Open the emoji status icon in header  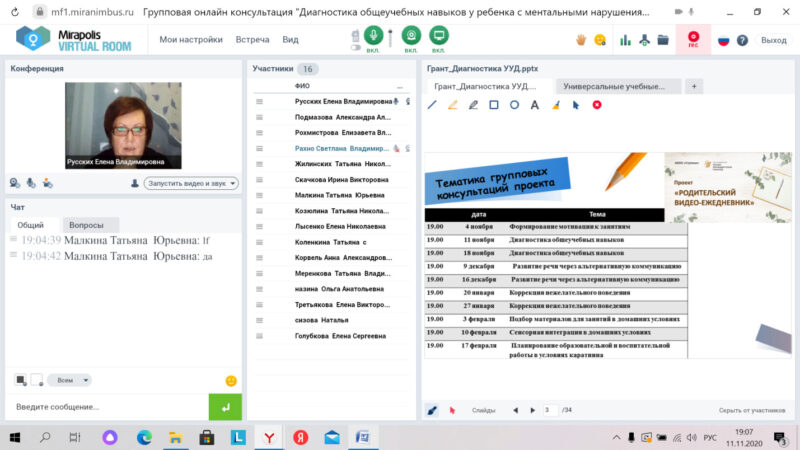pyautogui.click(x=601, y=40)
